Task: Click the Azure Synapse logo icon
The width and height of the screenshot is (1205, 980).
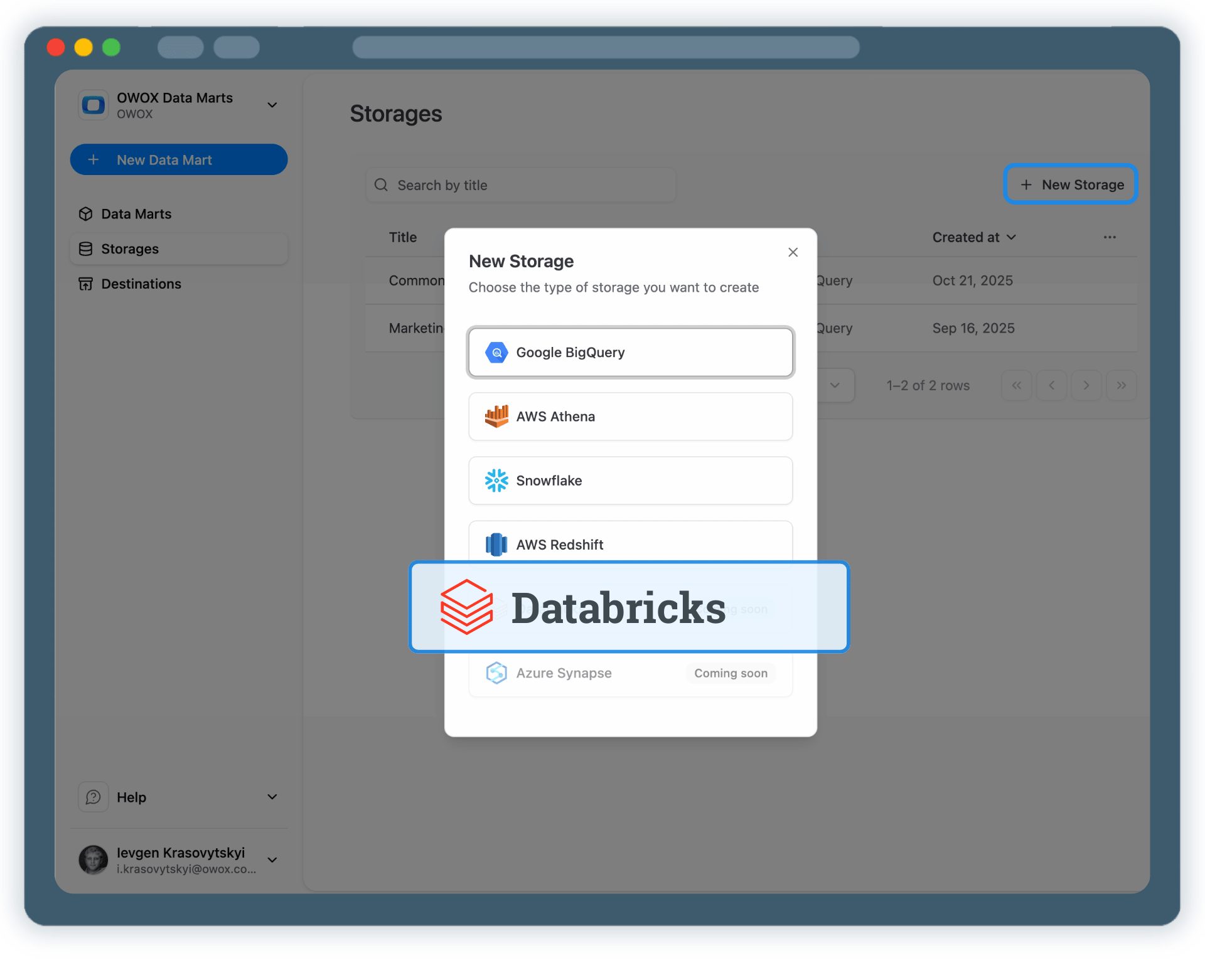Action: (496, 673)
